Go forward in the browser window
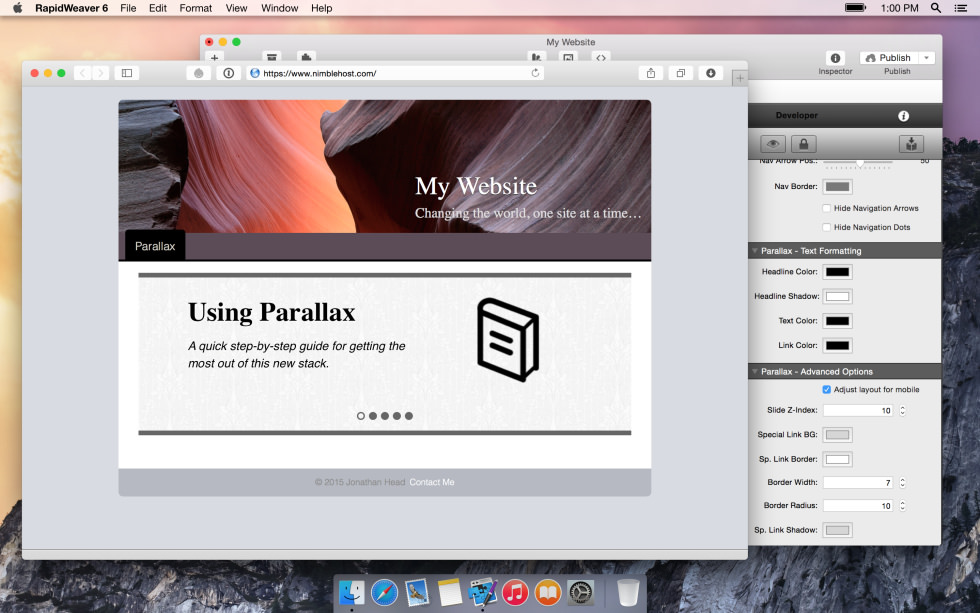This screenshot has width=980, height=613. [101, 73]
